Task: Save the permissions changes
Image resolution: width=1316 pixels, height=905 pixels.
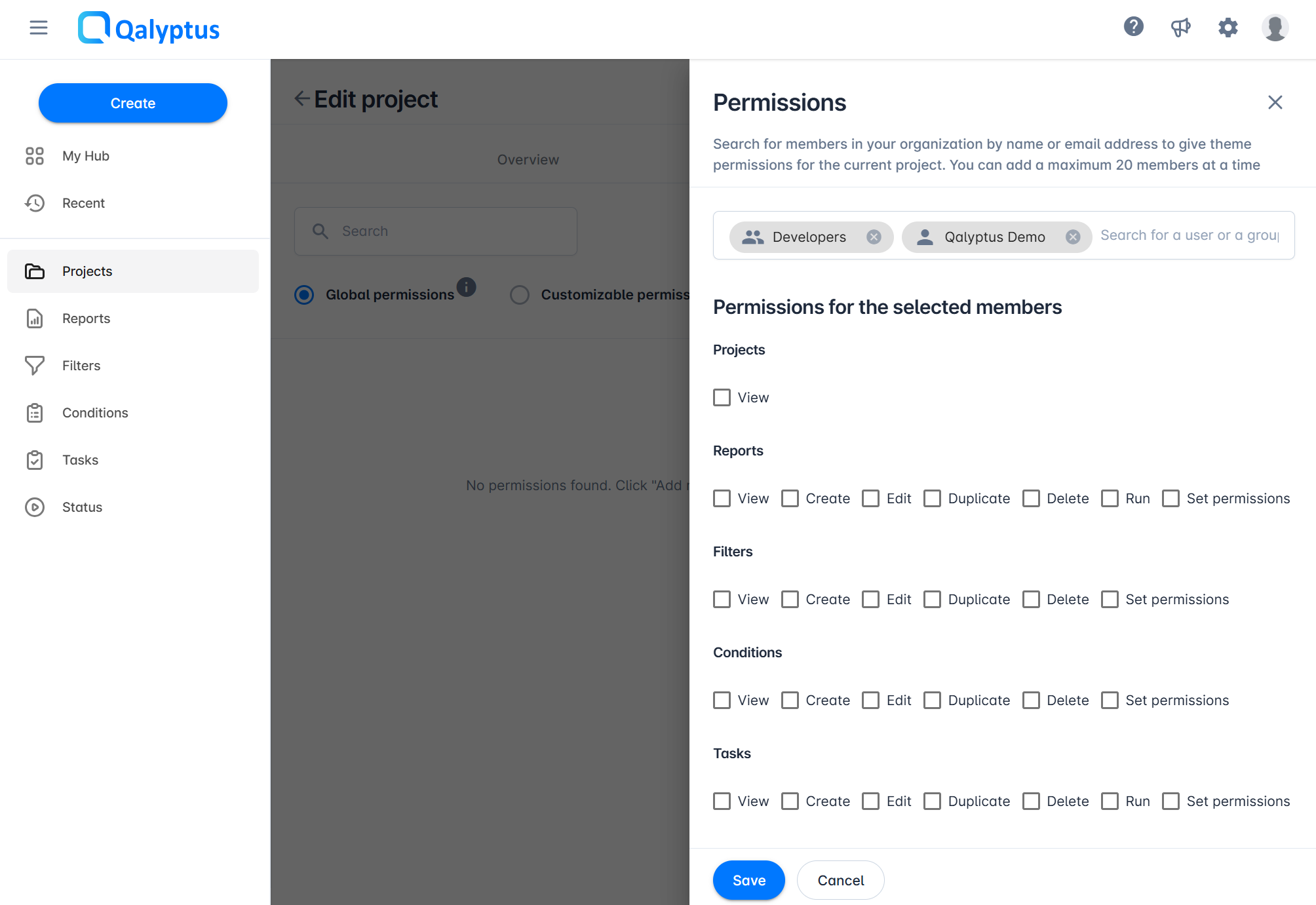Action: pyautogui.click(x=748, y=880)
